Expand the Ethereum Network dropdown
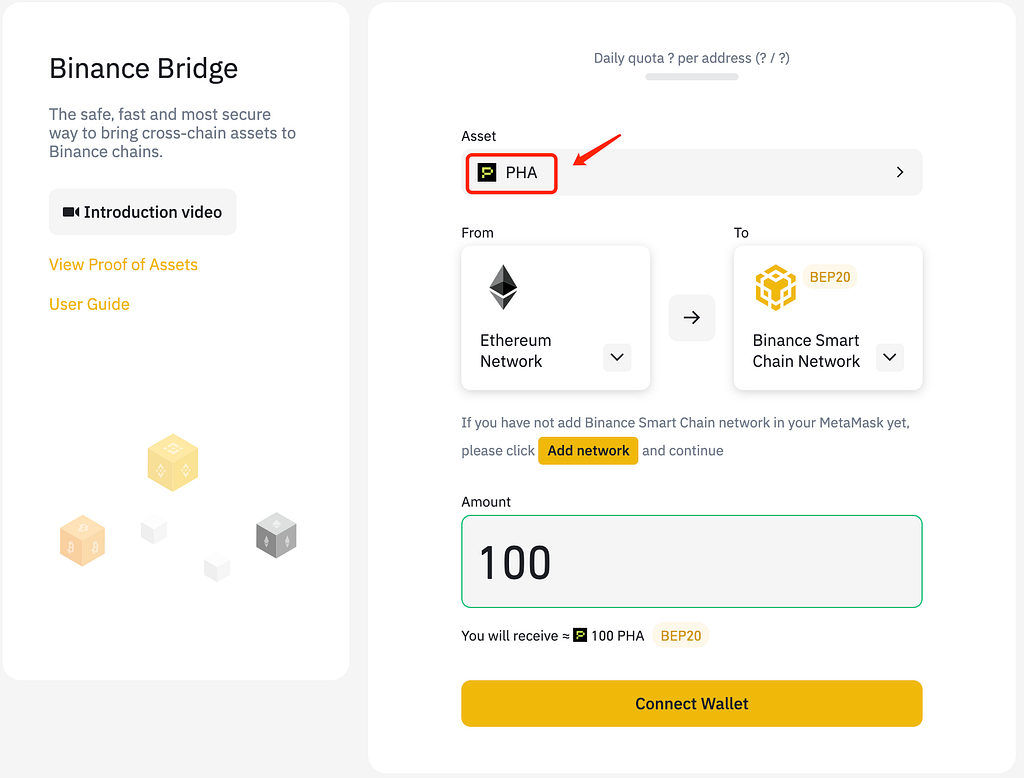This screenshot has width=1024, height=778. (x=617, y=357)
